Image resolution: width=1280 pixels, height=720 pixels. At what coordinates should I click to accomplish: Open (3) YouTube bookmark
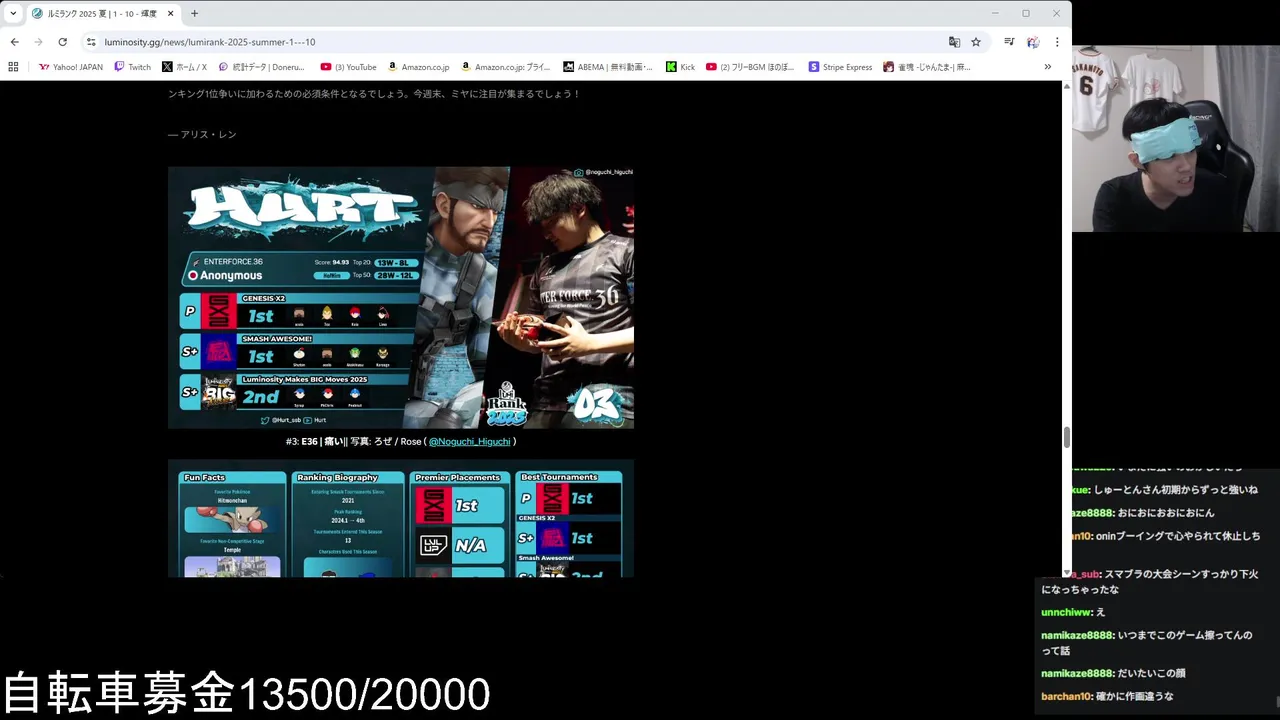tap(348, 67)
